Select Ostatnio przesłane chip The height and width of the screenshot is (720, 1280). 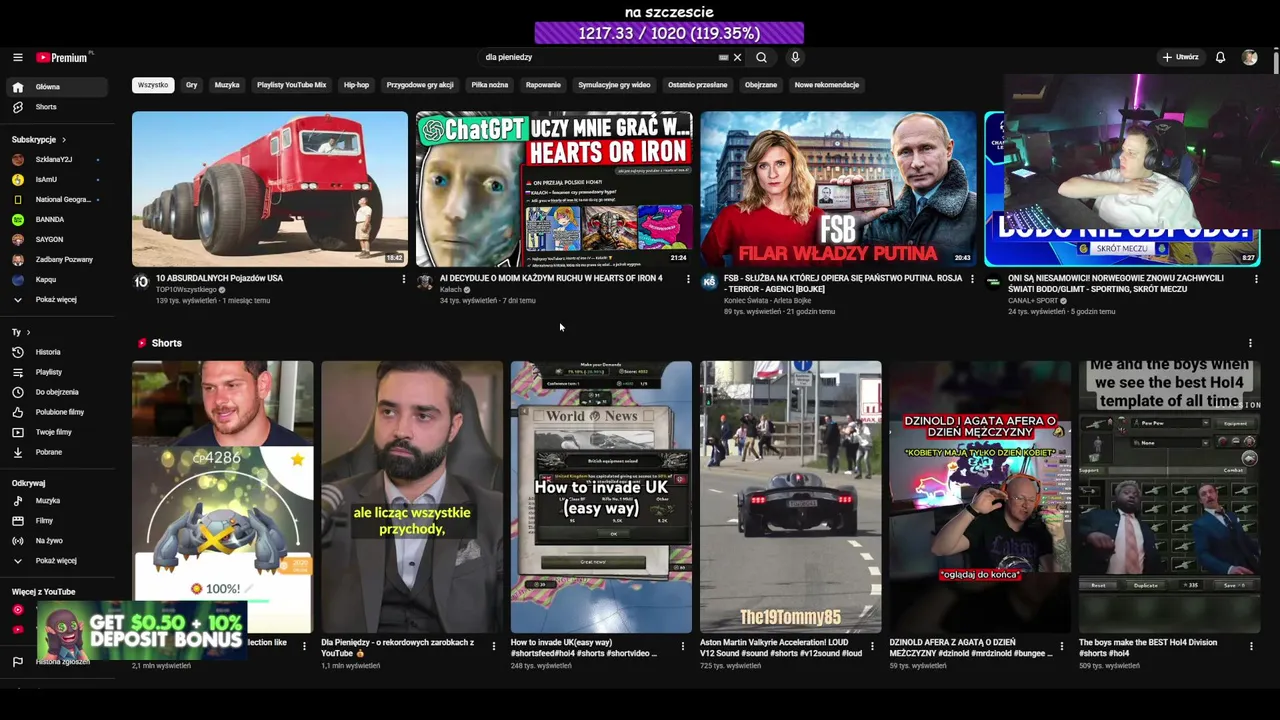[698, 85]
